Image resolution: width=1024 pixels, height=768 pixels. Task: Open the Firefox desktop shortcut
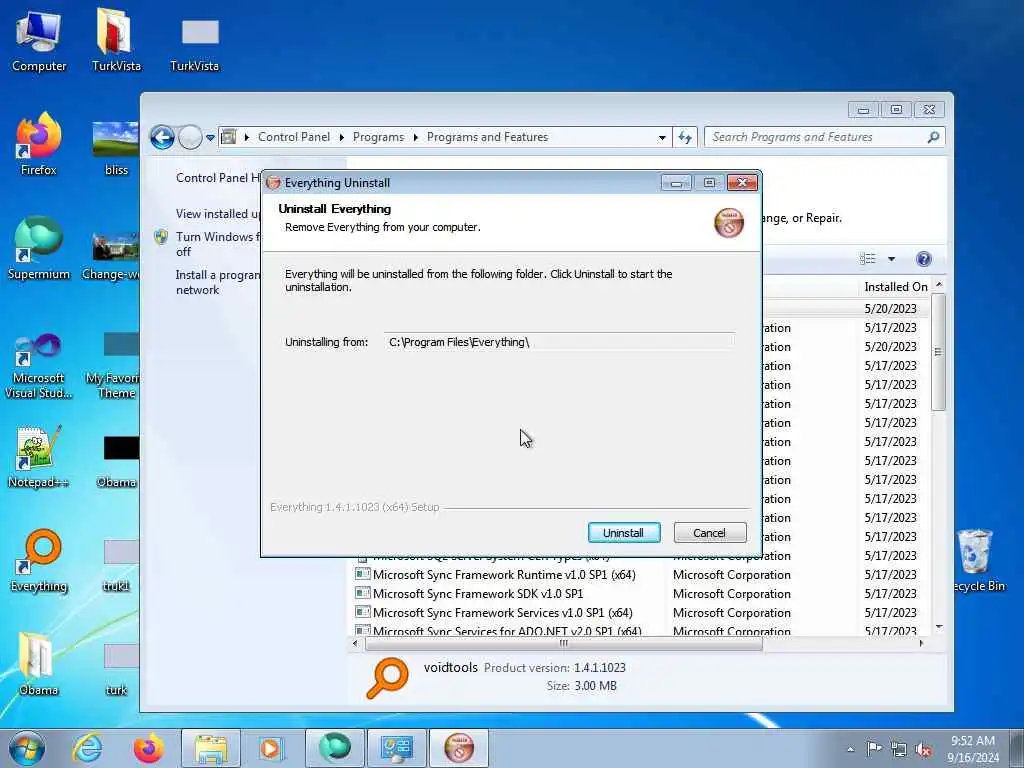[39, 144]
